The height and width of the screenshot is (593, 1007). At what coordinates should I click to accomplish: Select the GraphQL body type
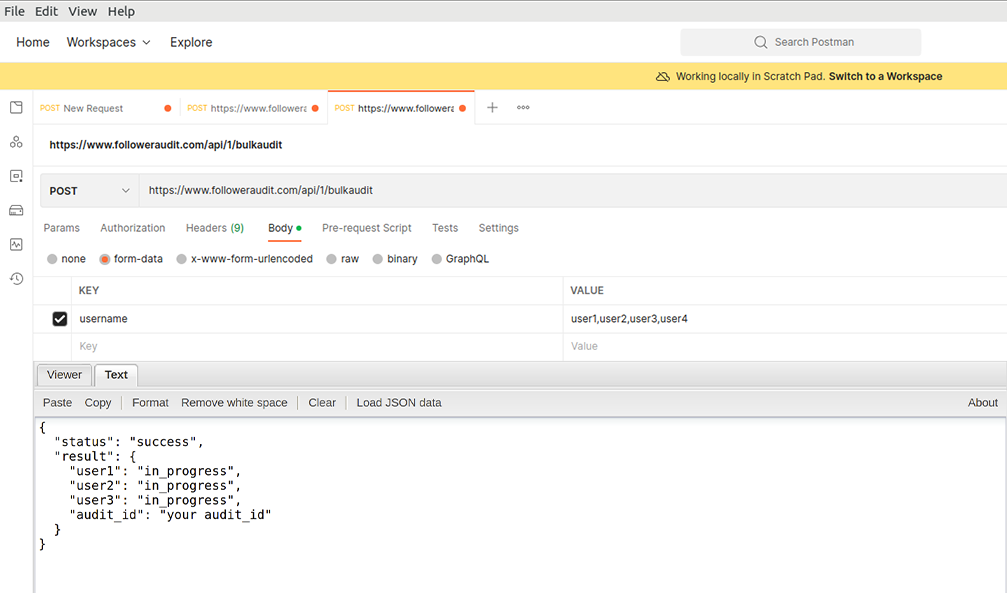coord(437,259)
